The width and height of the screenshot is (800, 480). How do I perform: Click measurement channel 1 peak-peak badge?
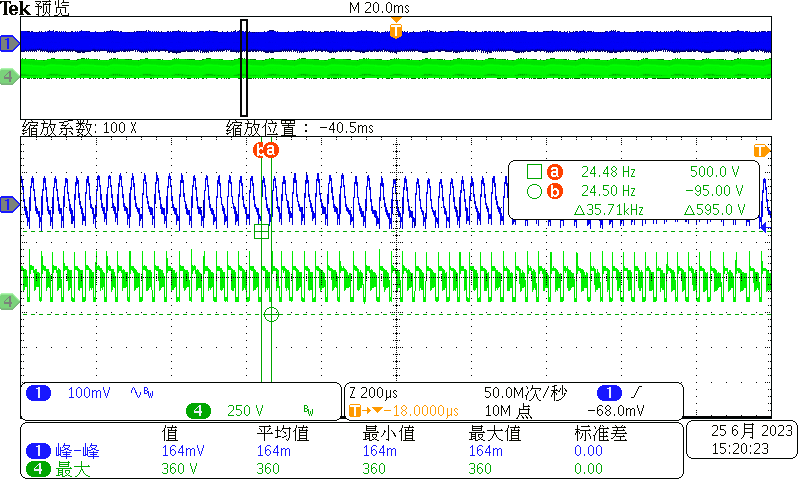pyautogui.click(x=38, y=451)
